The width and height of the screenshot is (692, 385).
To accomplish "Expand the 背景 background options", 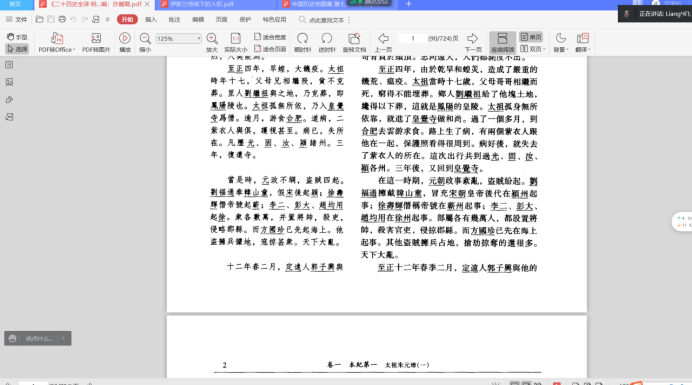I will click(x=561, y=43).
